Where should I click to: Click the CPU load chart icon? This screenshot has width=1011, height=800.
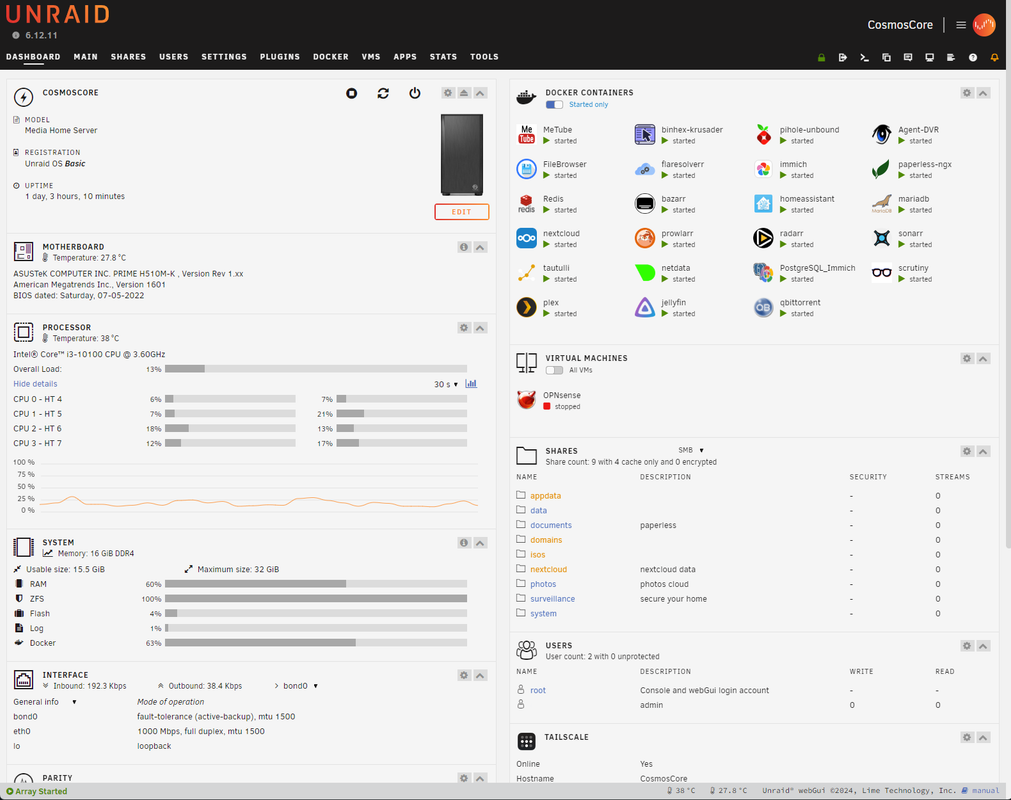coord(471,384)
